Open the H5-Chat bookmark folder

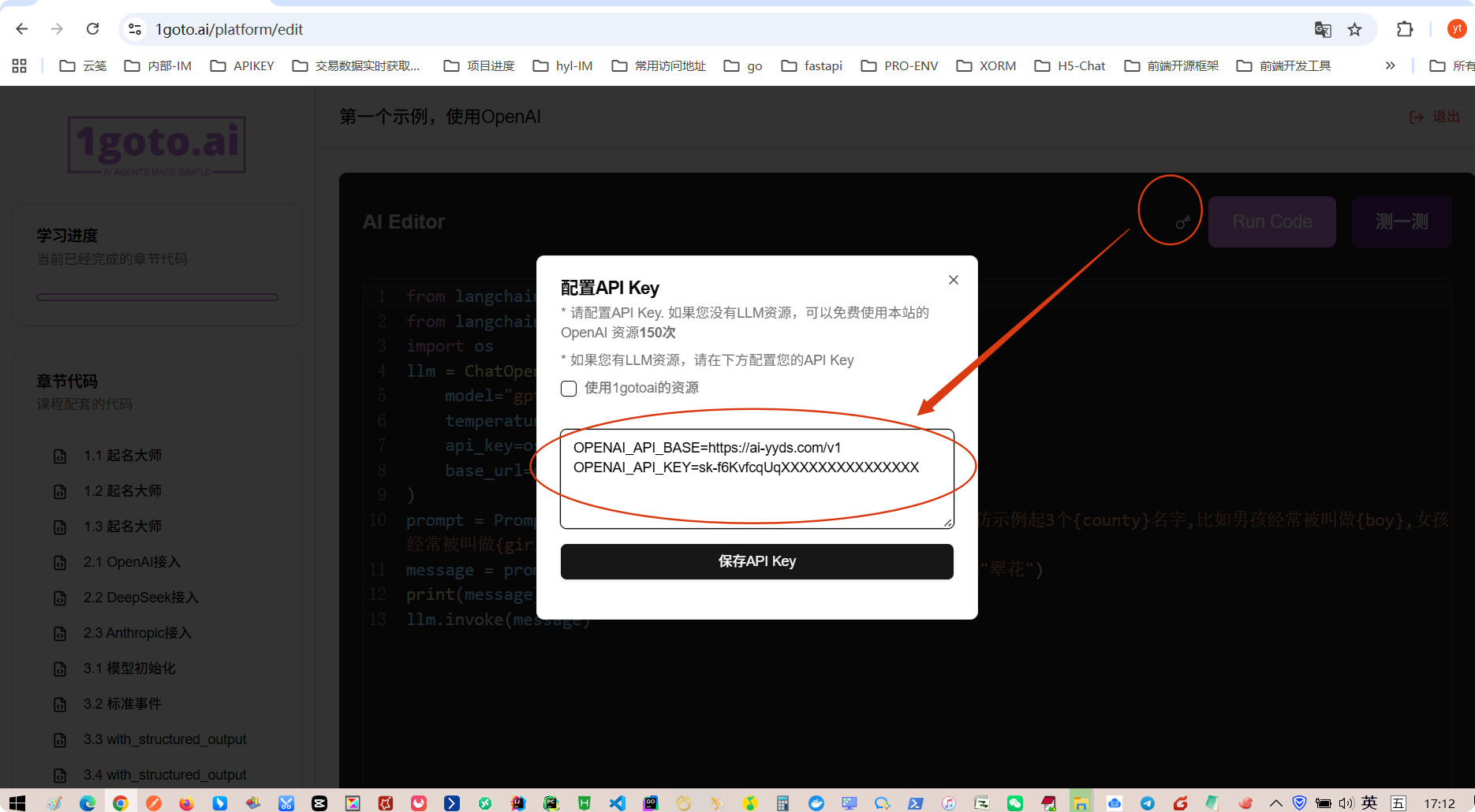1070,65
